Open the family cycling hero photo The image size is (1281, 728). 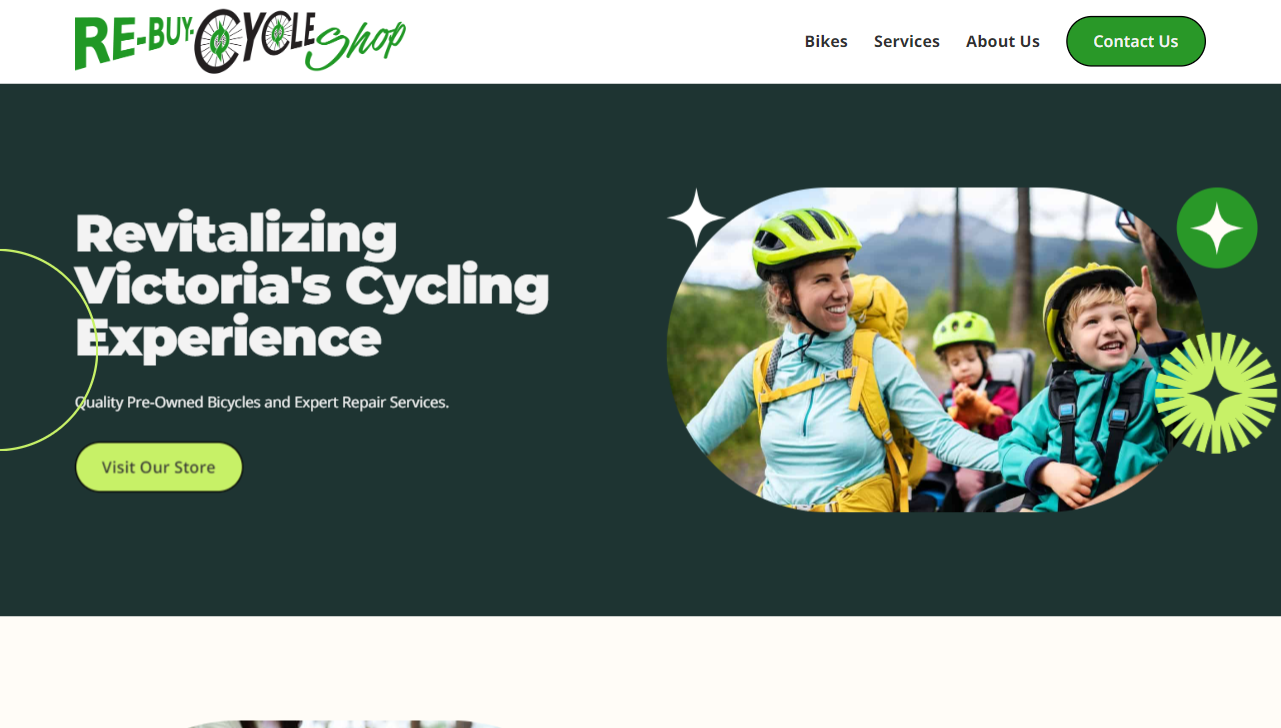point(936,350)
